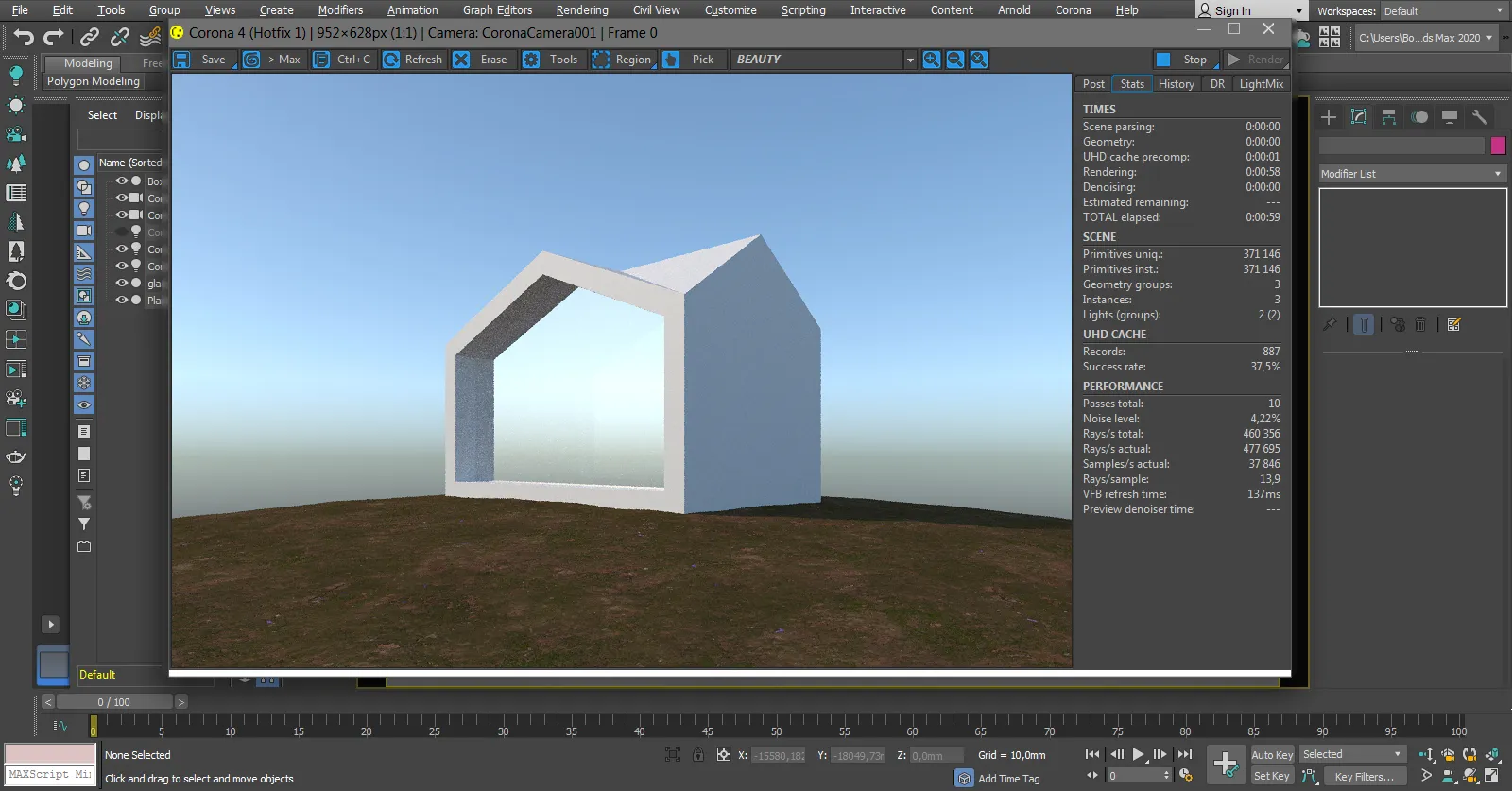Click the Zoom in icon in the frame buffer

click(932, 60)
